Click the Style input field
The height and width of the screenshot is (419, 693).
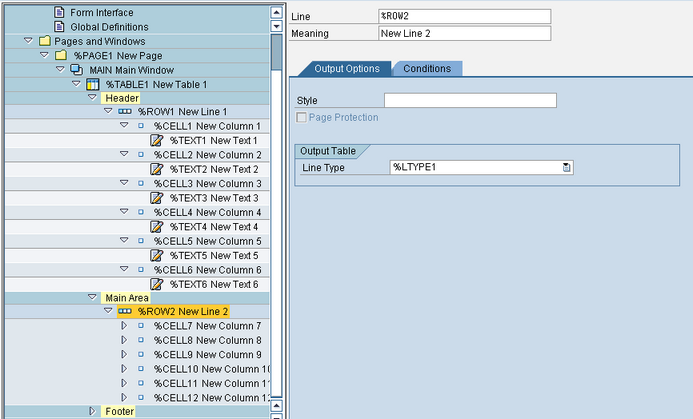coord(470,100)
